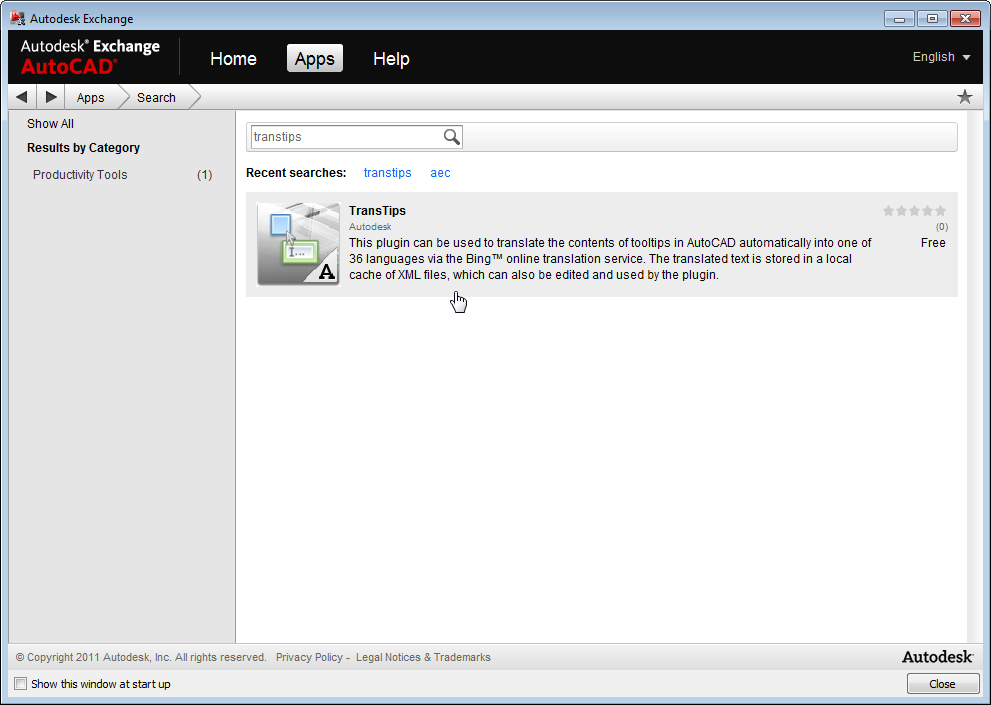Click the Autodesk logo in footer
Viewport: 991px width, 705px height.
[x=937, y=657]
